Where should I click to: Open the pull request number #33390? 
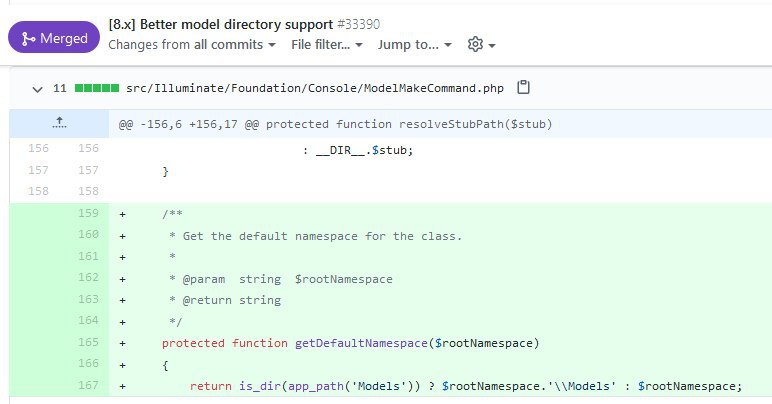358,24
